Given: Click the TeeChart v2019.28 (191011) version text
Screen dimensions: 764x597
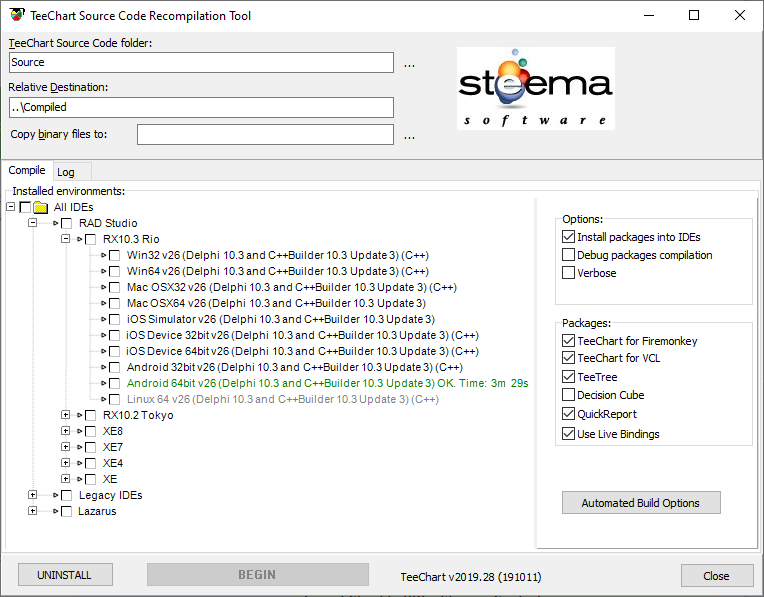Looking at the screenshot, I should point(471,577).
